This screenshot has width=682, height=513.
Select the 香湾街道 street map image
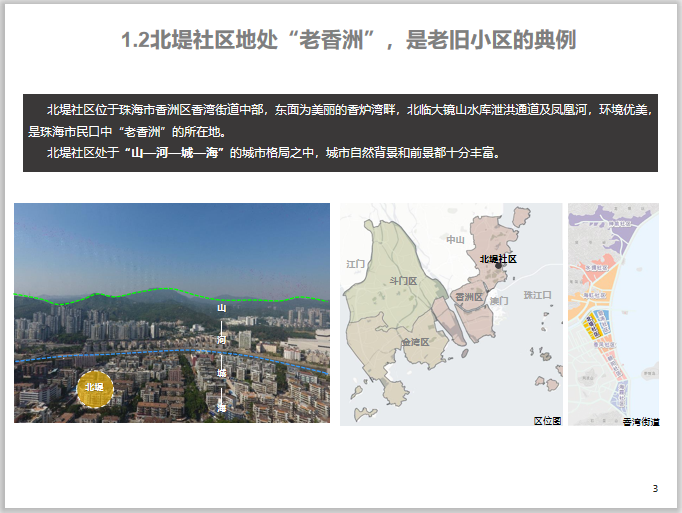pyautogui.click(x=613, y=313)
